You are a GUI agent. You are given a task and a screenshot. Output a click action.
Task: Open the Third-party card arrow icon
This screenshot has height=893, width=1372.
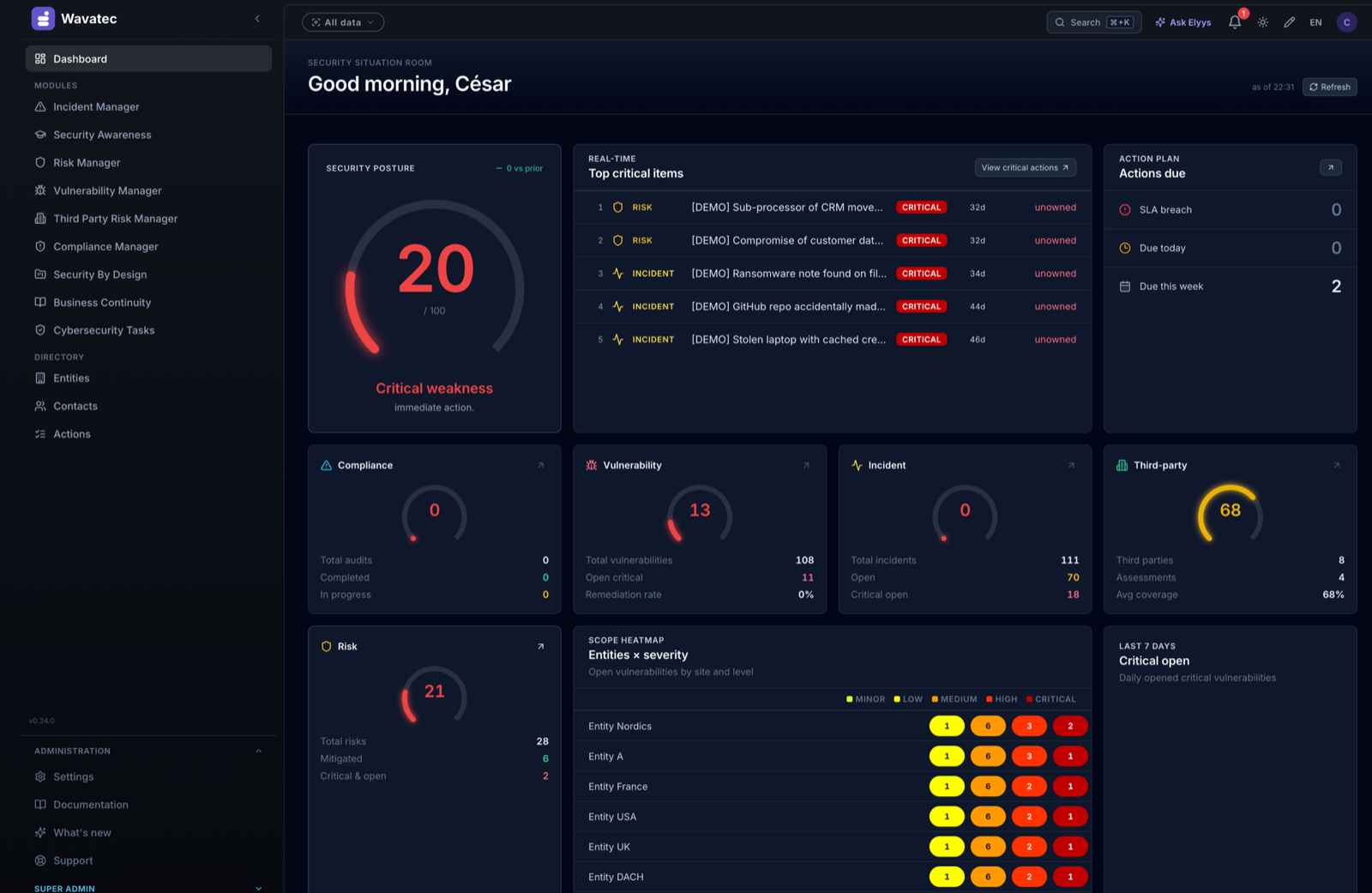pyautogui.click(x=1336, y=465)
